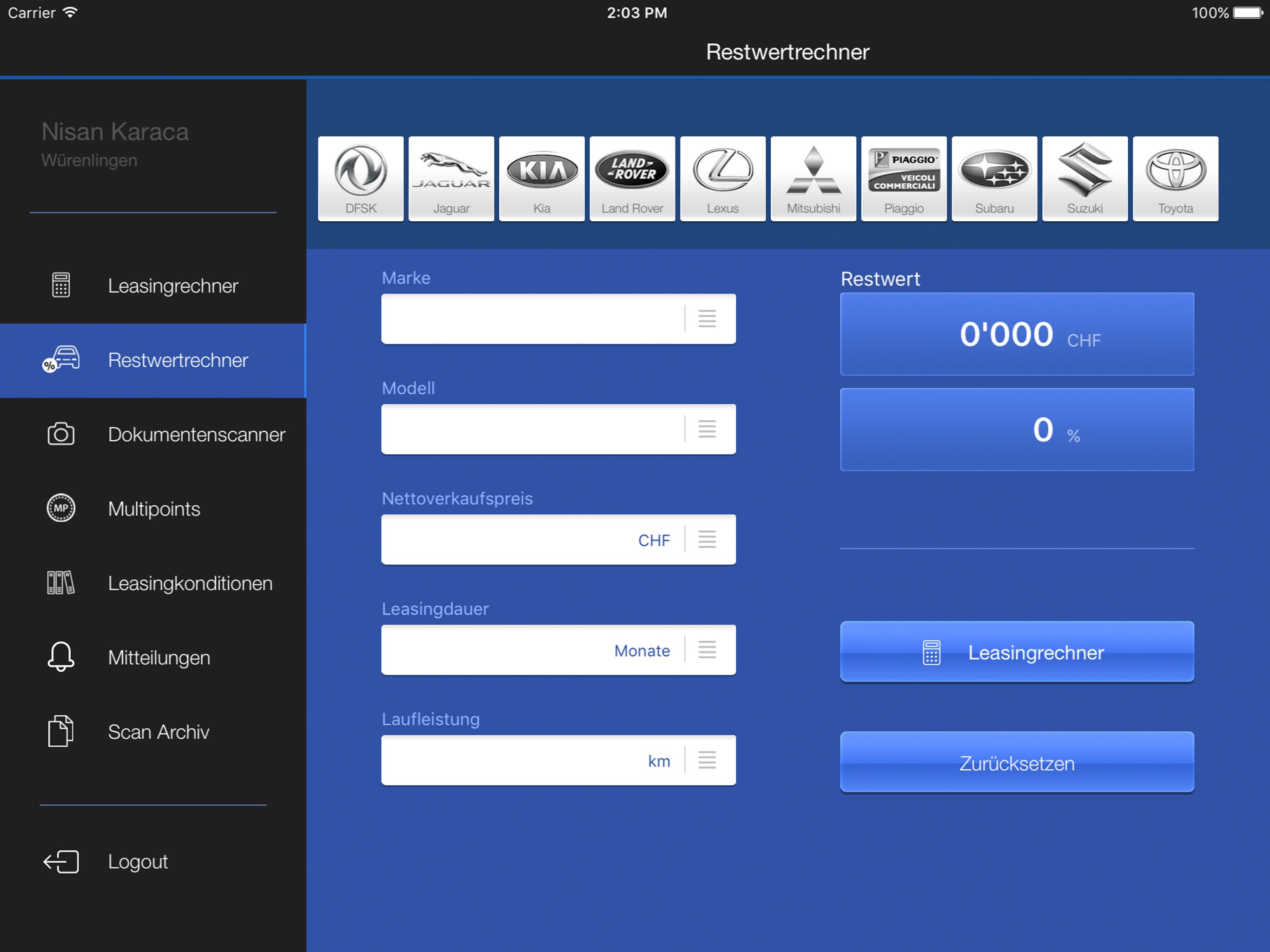Open the Nettoverkaufspreis list picker
This screenshot has width=1270, height=952.
pos(708,539)
